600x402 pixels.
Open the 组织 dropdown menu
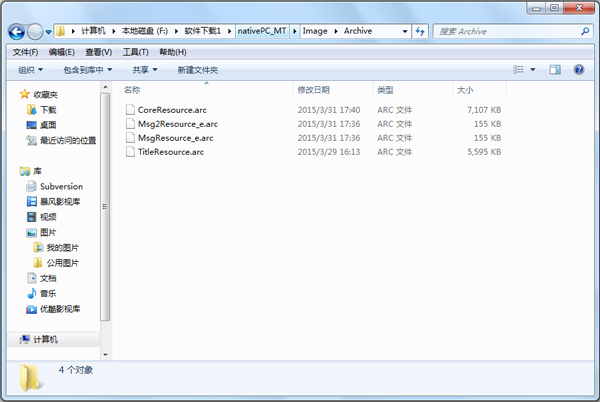click(30, 70)
